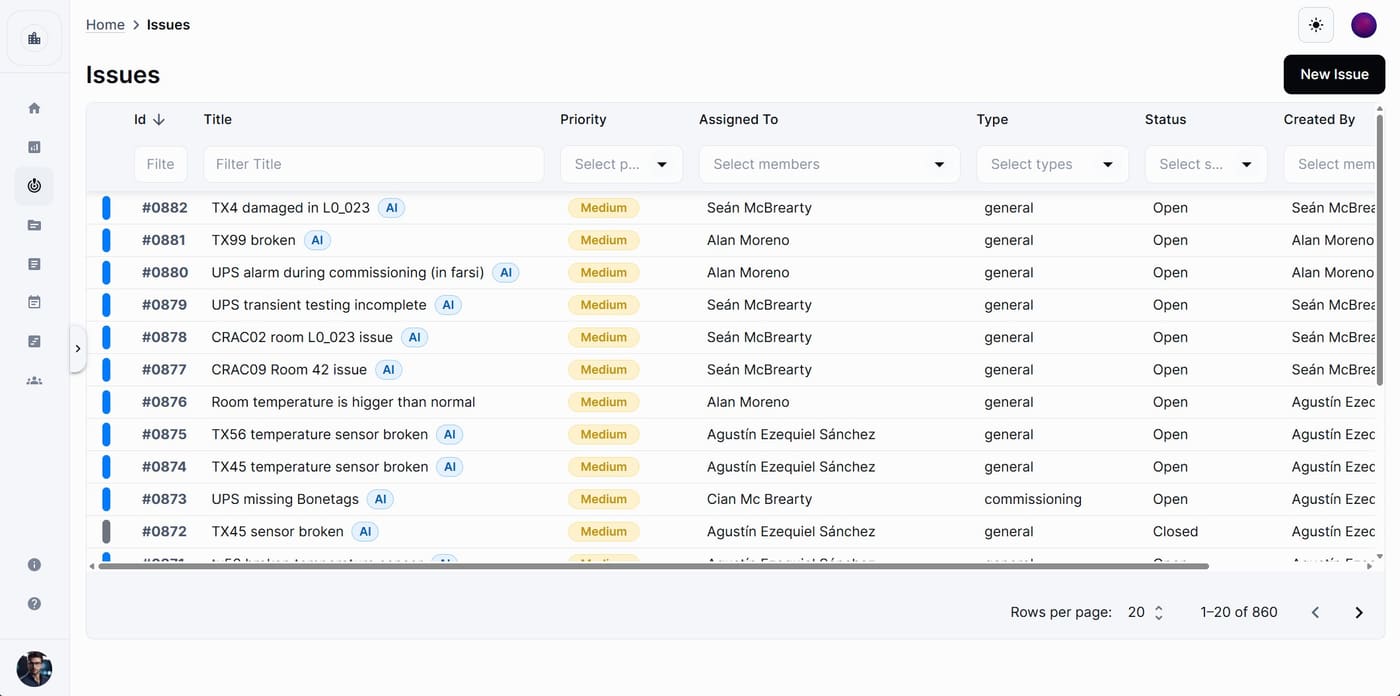The width and height of the screenshot is (1400, 696).
Task: Click '1–20 of 860' pagination text
Action: pos(1239,612)
